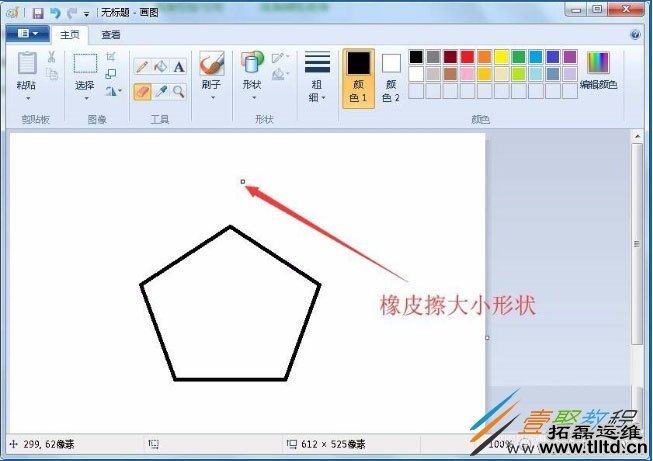Activate the 颜色 2 Color 2 button

click(x=391, y=78)
